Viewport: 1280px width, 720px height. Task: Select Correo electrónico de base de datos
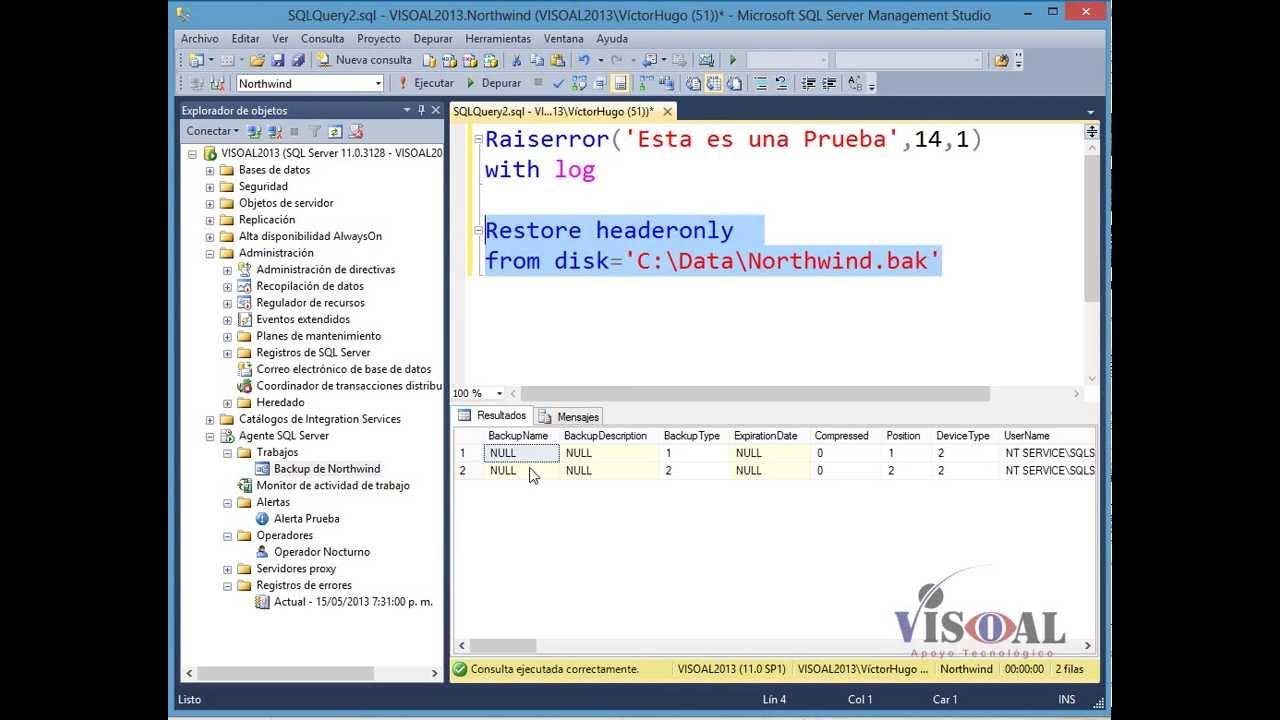point(343,369)
